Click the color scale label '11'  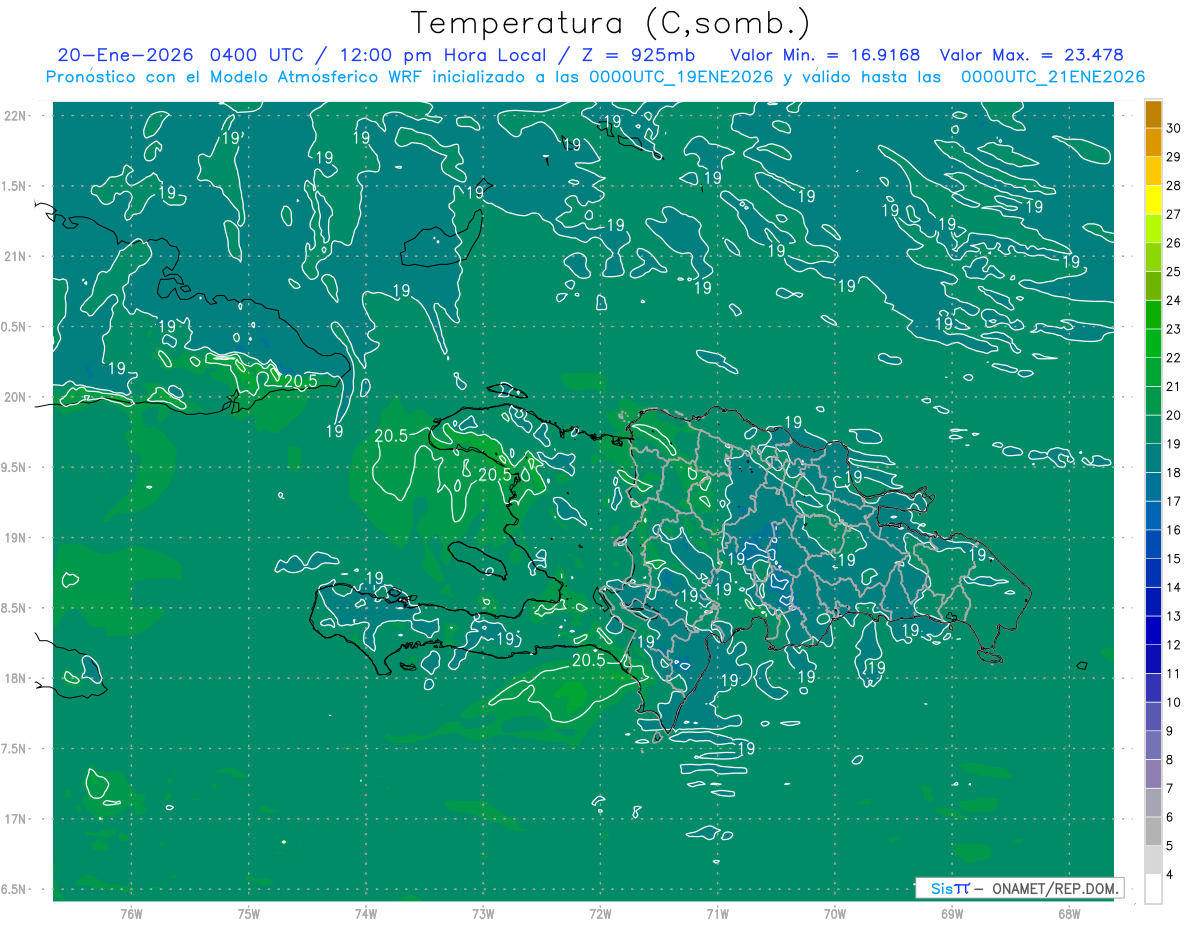(1173, 673)
